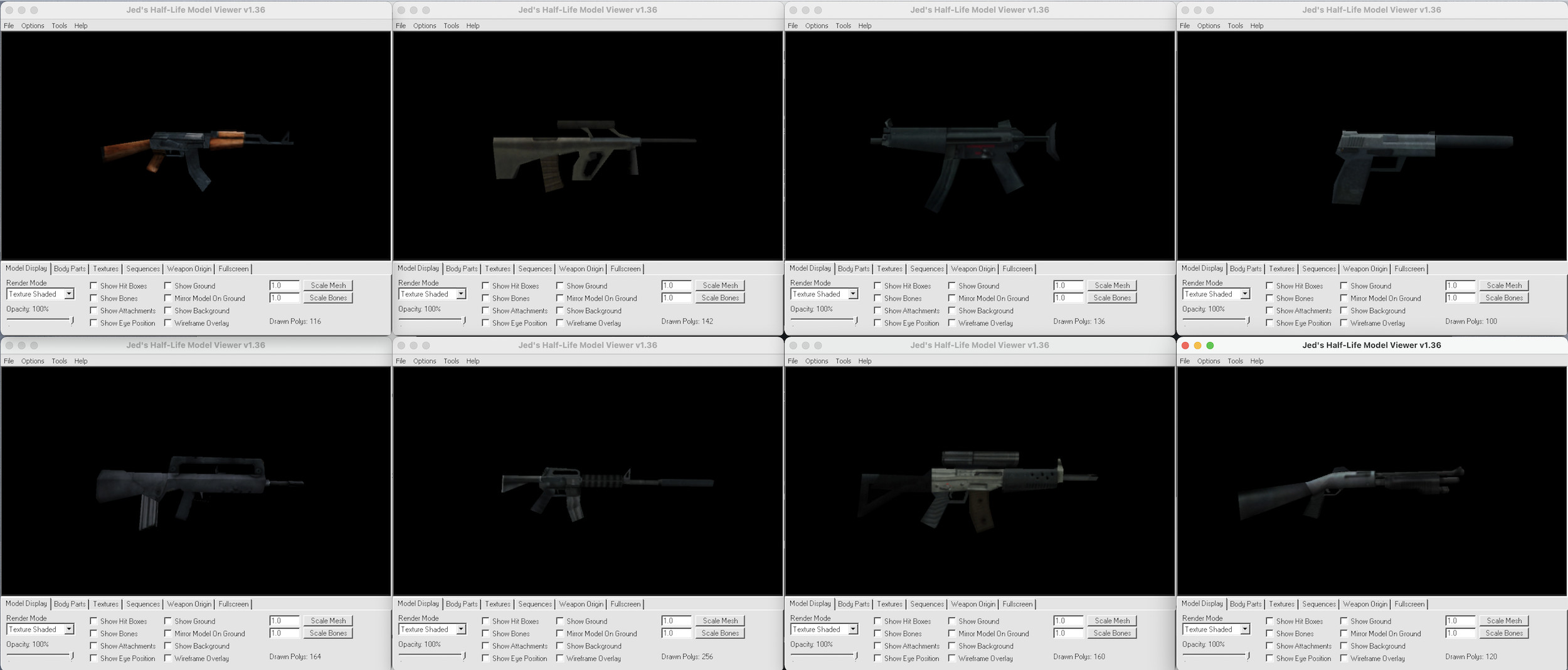Open the Sequences tab in the FAMAS viewer
The width and height of the screenshot is (1568, 670).
143,604
